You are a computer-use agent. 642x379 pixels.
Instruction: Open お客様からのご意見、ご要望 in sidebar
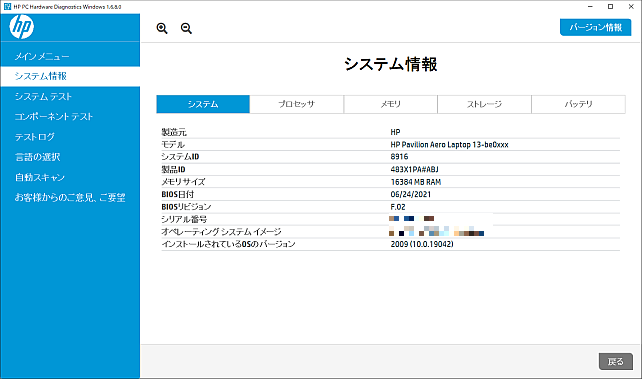pos(70,198)
